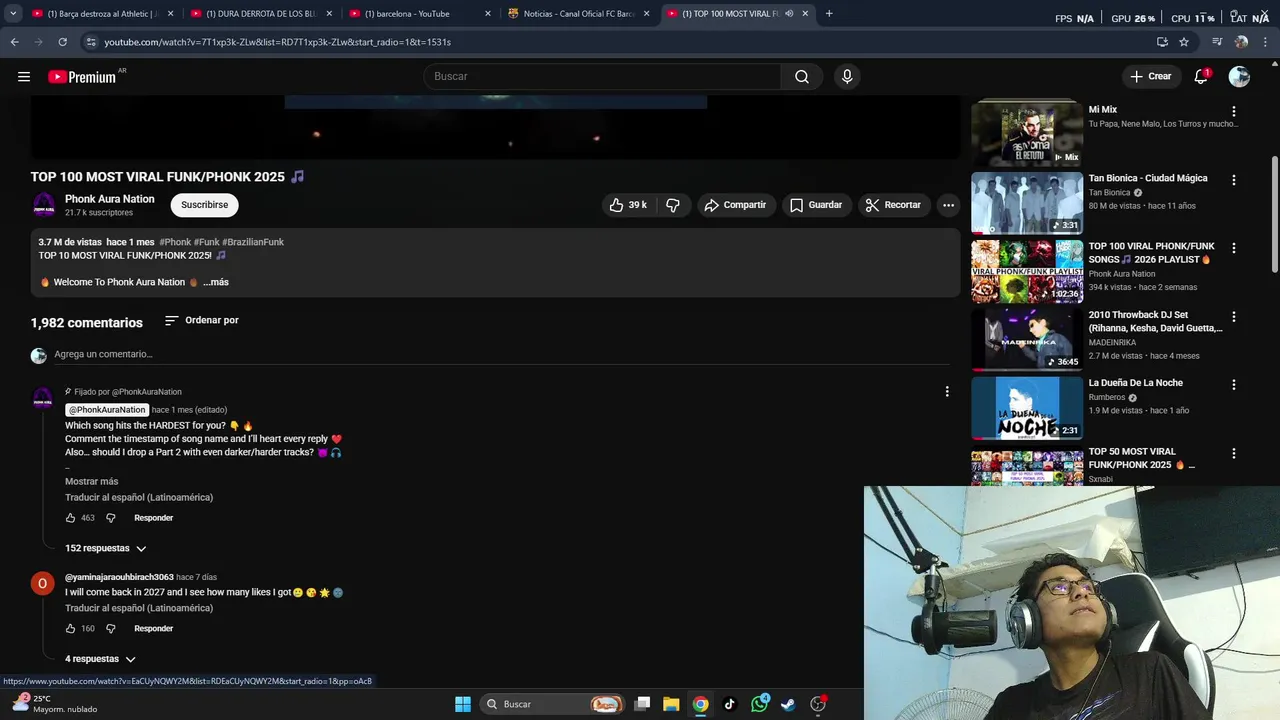
Task: Open the YouTube hamburger guide menu
Action: (x=24, y=77)
